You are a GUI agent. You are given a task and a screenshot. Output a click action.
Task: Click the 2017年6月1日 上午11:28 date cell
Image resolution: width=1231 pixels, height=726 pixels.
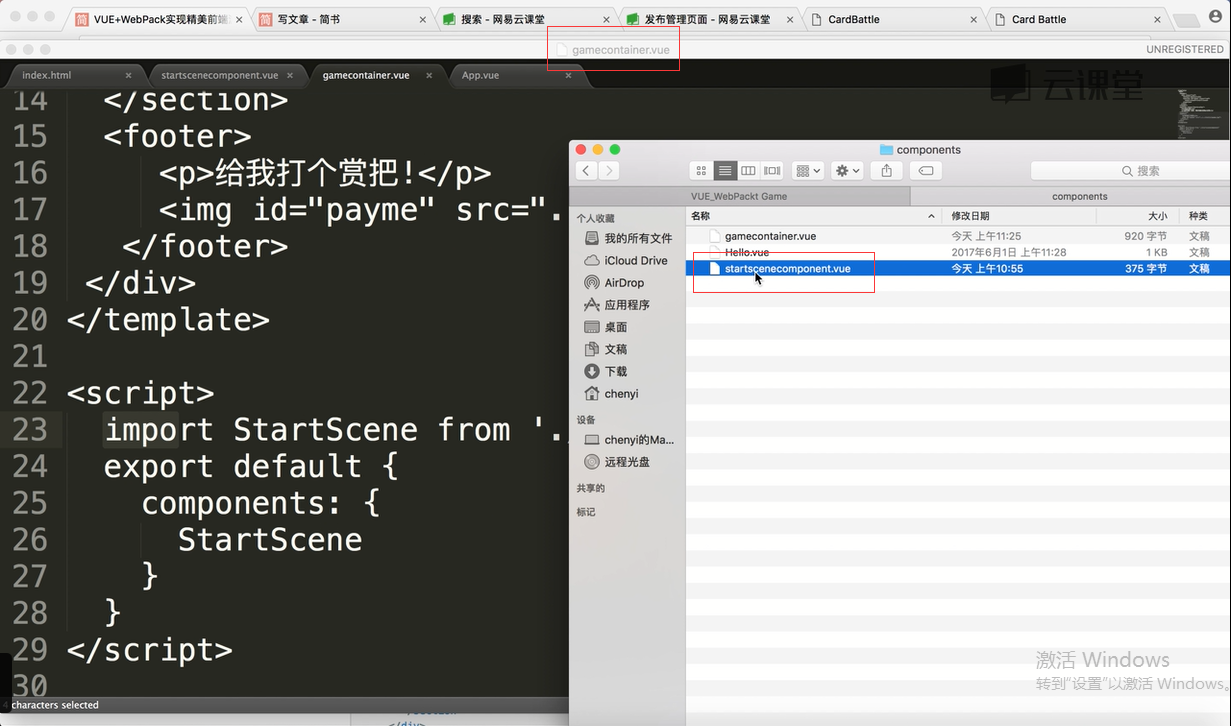point(1009,252)
